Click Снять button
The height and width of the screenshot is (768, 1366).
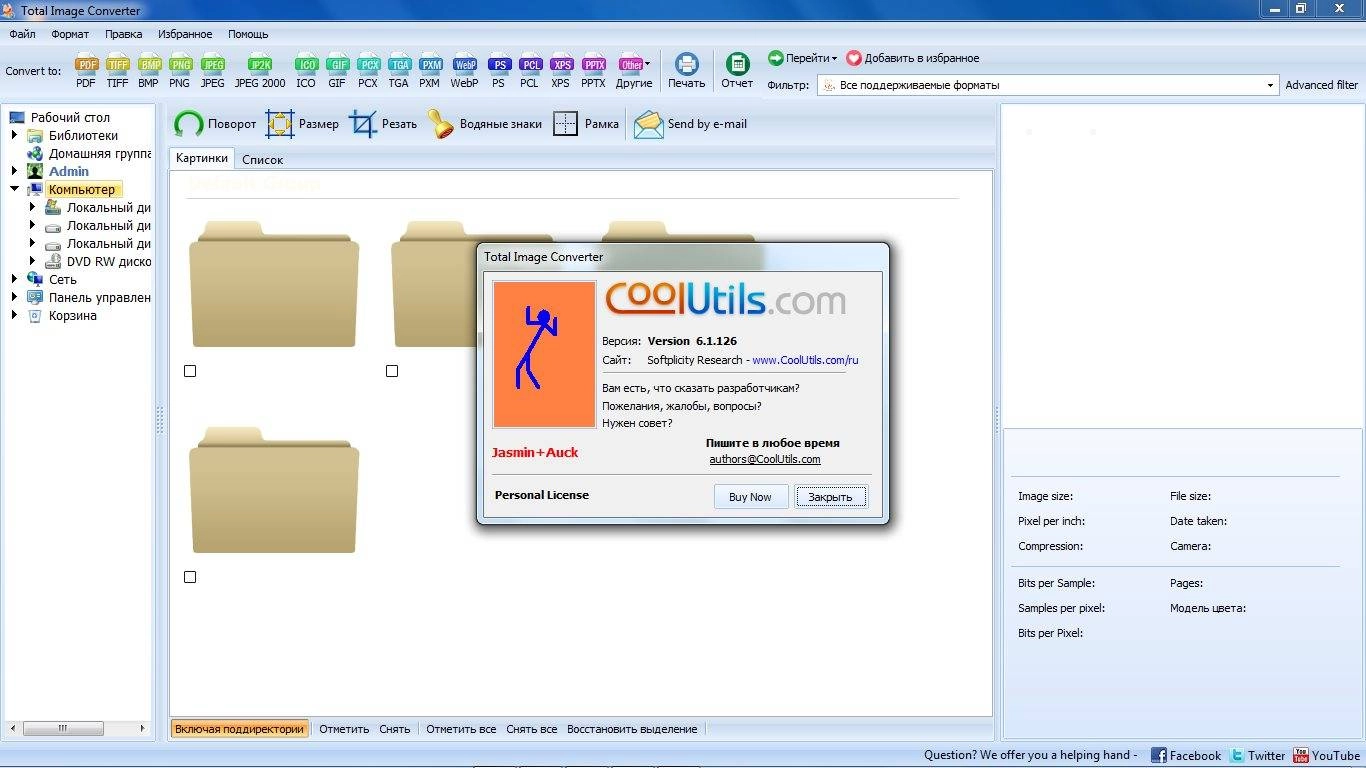395,729
